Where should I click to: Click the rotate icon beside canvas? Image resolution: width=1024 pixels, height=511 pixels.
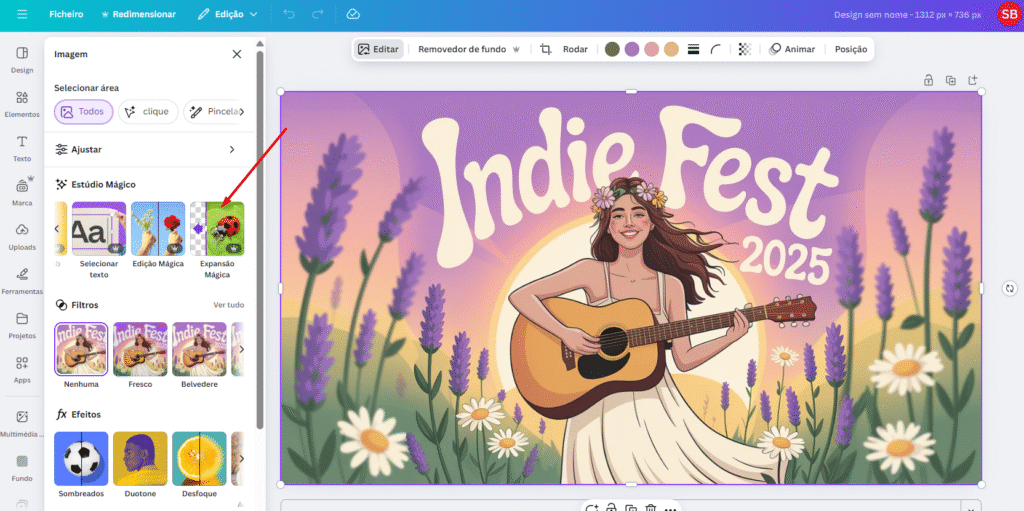coord(1010,288)
